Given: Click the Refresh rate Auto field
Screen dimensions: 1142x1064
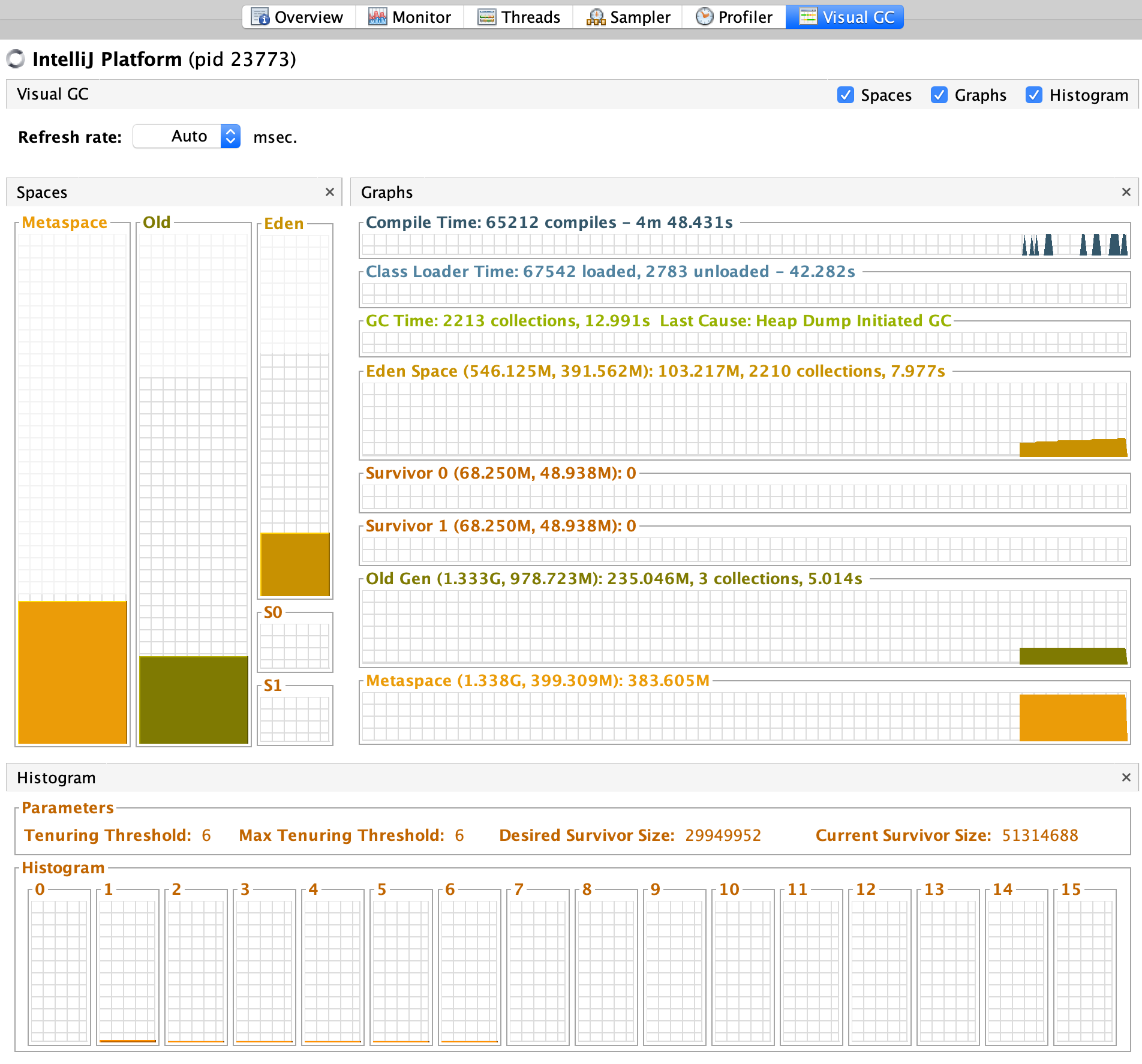Looking at the screenshot, I should [x=187, y=136].
